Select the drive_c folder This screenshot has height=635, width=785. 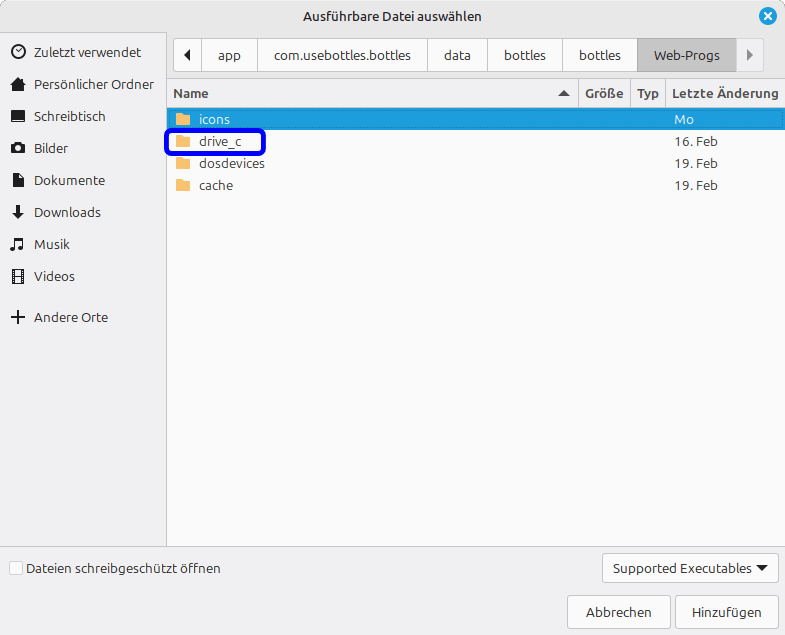pyautogui.click(x=219, y=141)
